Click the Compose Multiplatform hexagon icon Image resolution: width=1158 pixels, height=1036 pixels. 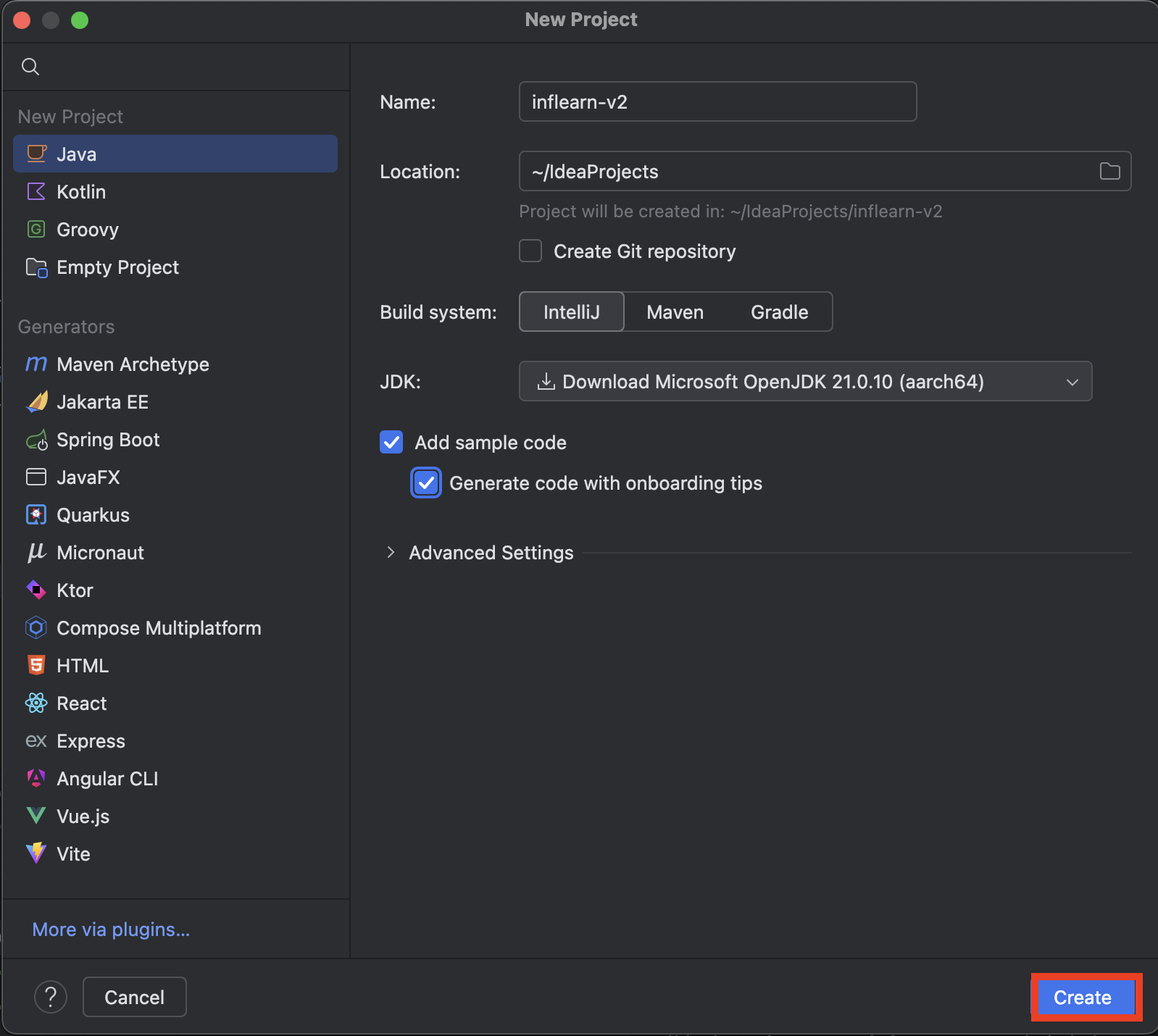pyautogui.click(x=36, y=627)
